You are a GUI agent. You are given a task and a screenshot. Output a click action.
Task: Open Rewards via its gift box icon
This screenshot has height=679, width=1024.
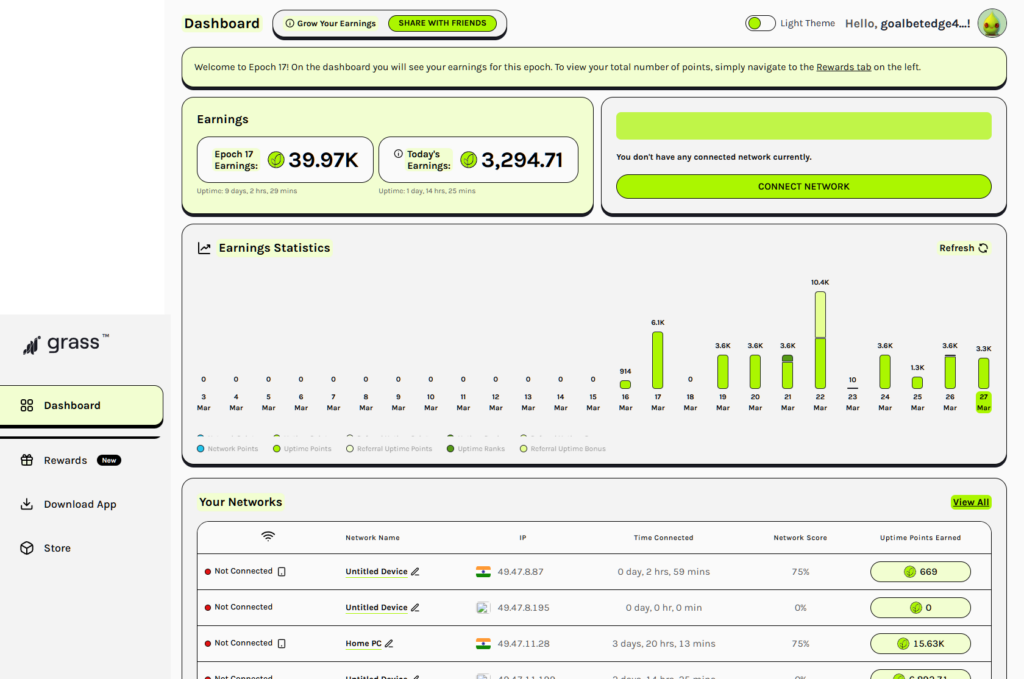[x=26, y=460]
